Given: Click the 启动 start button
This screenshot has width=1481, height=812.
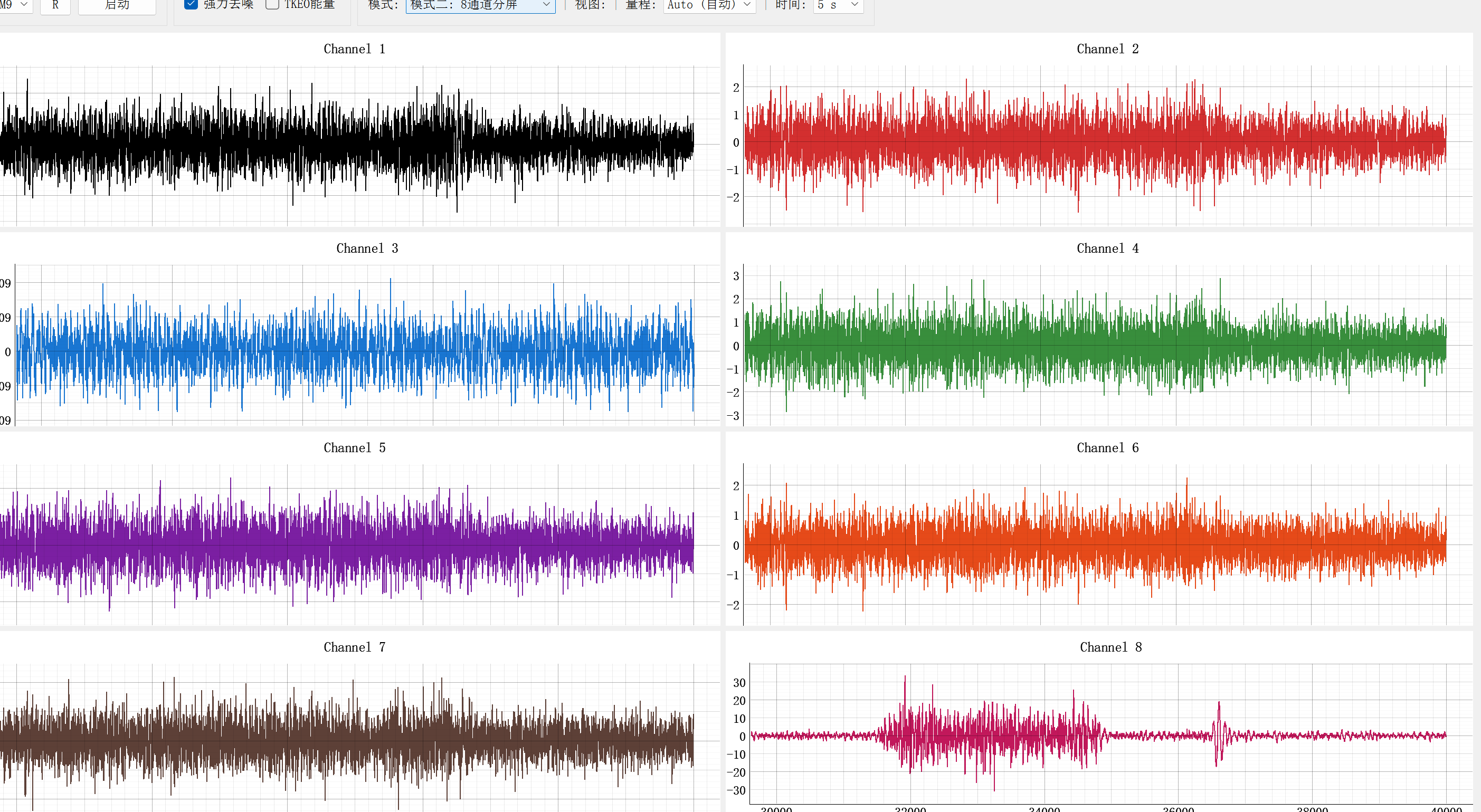Looking at the screenshot, I should click(117, 5).
